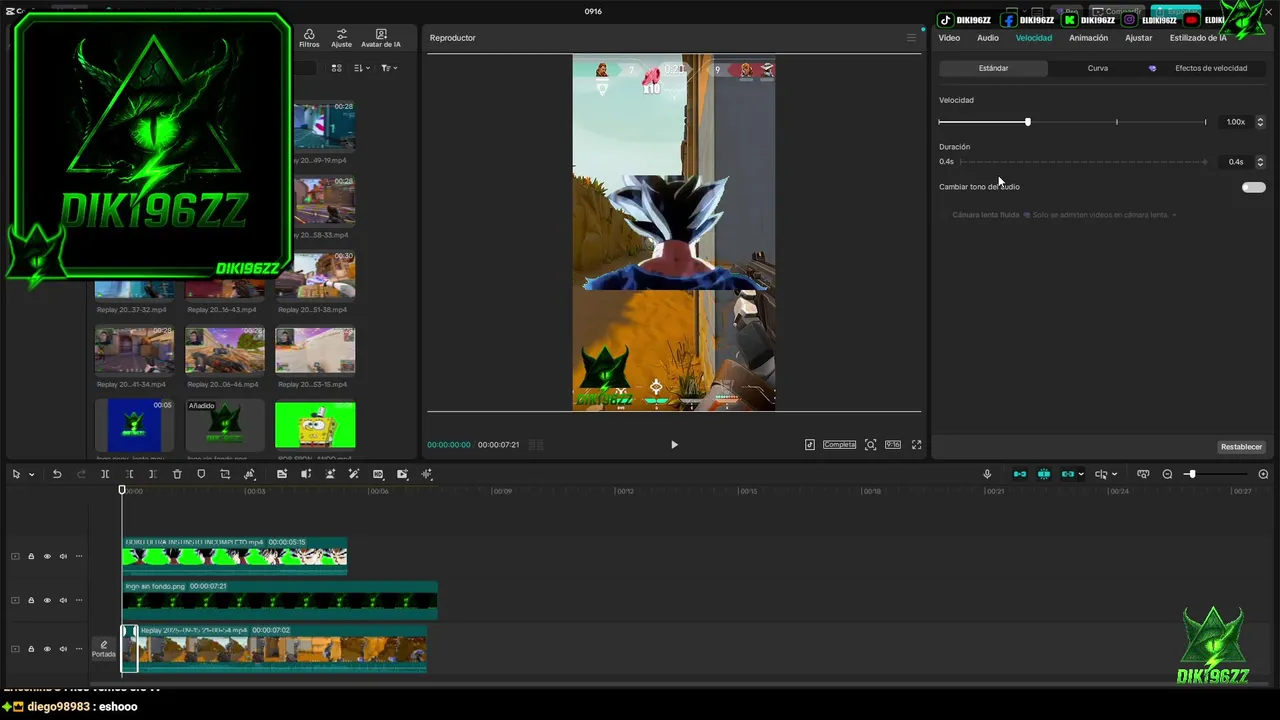Viewport: 1280px width, 720px height.
Task: Click the Duración stepper arrows
Action: [x=1260, y=162]
